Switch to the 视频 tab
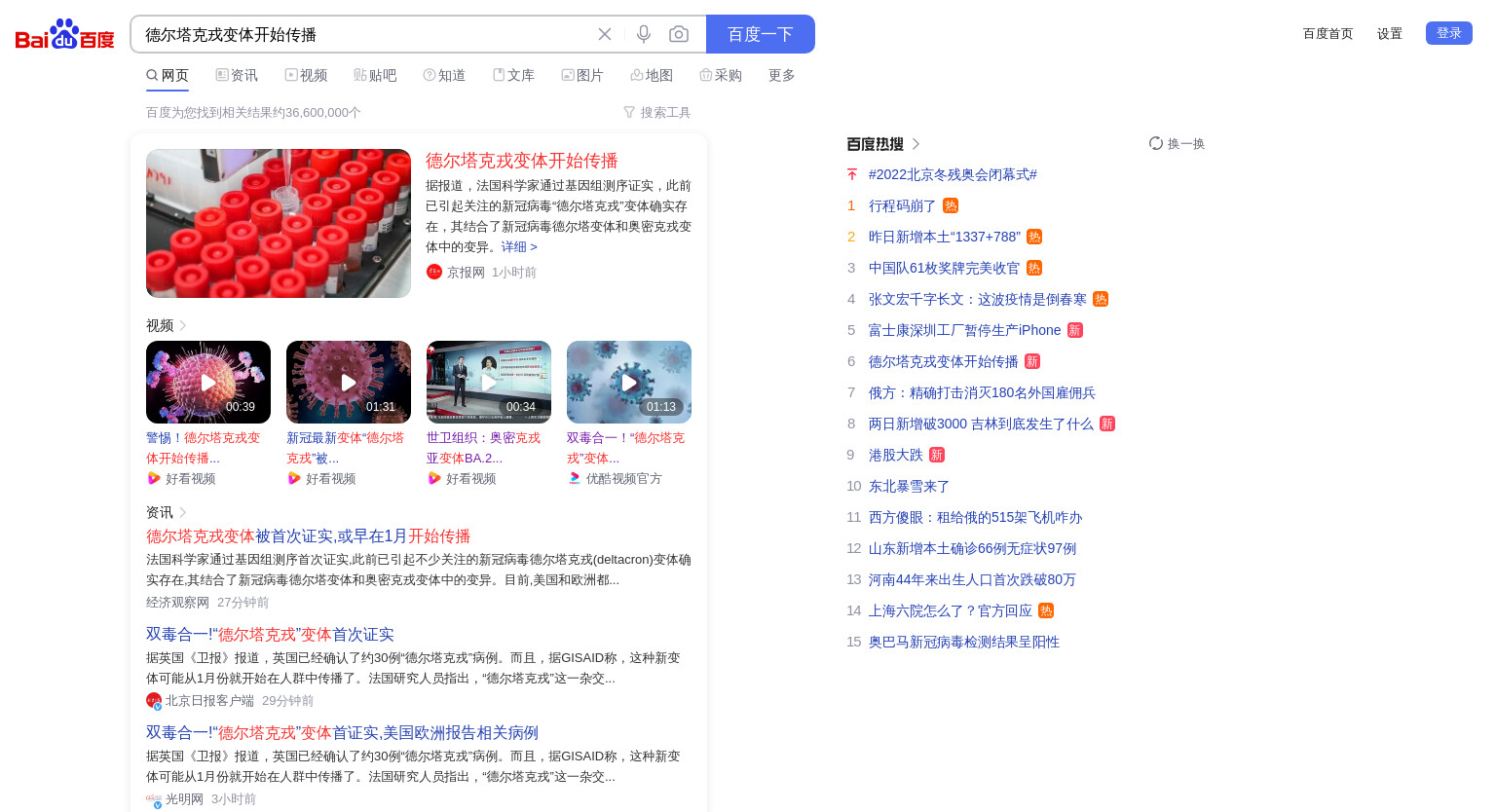The width and height of the screenshot is (1496, 812). pos(306,75)
